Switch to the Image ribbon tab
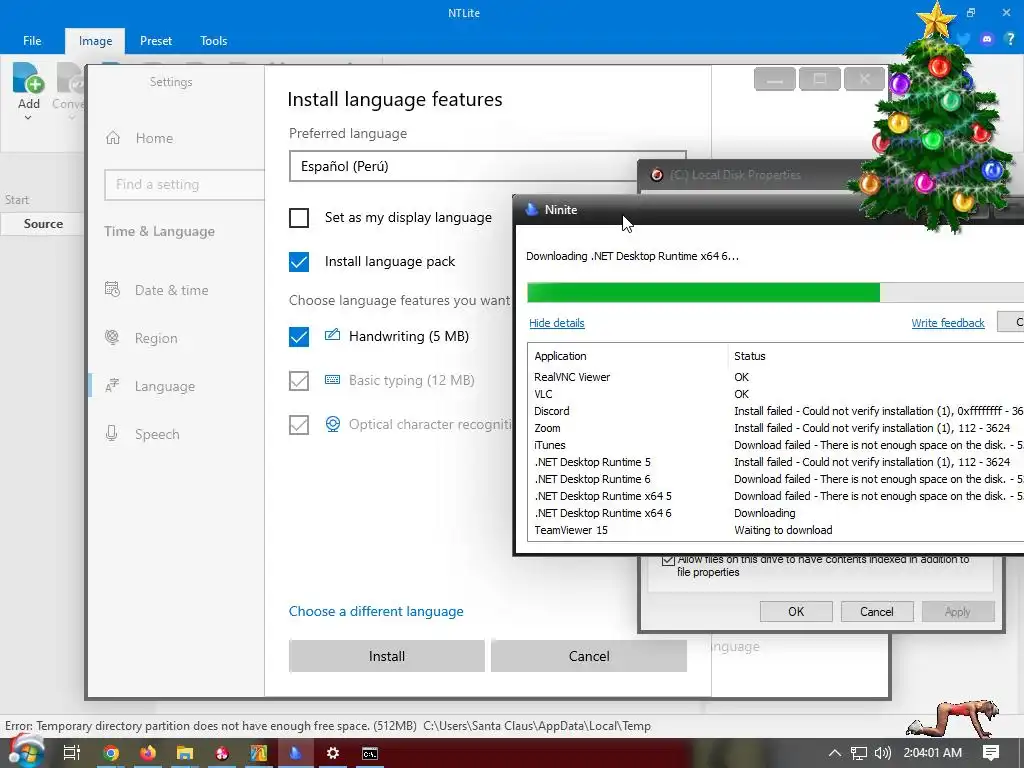The width and height of the screenshot is (1024, 768). tap(95, 40)
